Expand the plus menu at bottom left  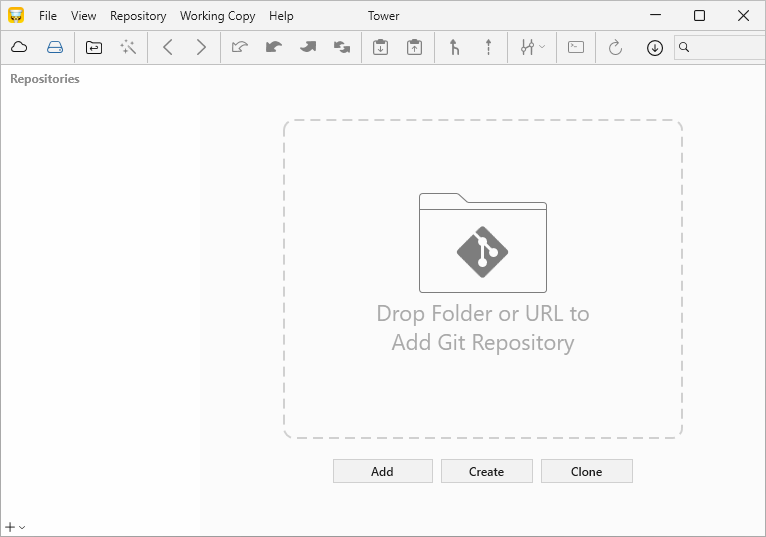[x=14, y=527]
